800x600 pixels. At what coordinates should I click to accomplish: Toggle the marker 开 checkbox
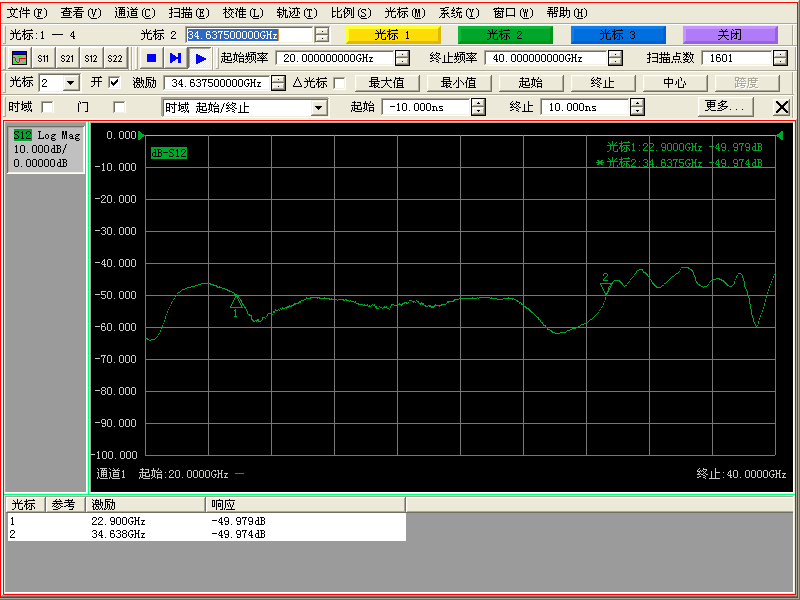coord(112,82)
